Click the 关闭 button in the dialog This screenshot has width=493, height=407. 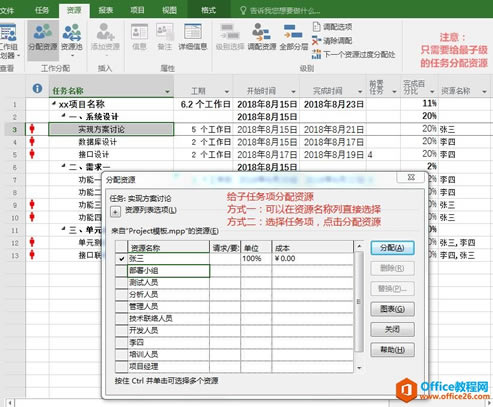click(x=392, y=329)
